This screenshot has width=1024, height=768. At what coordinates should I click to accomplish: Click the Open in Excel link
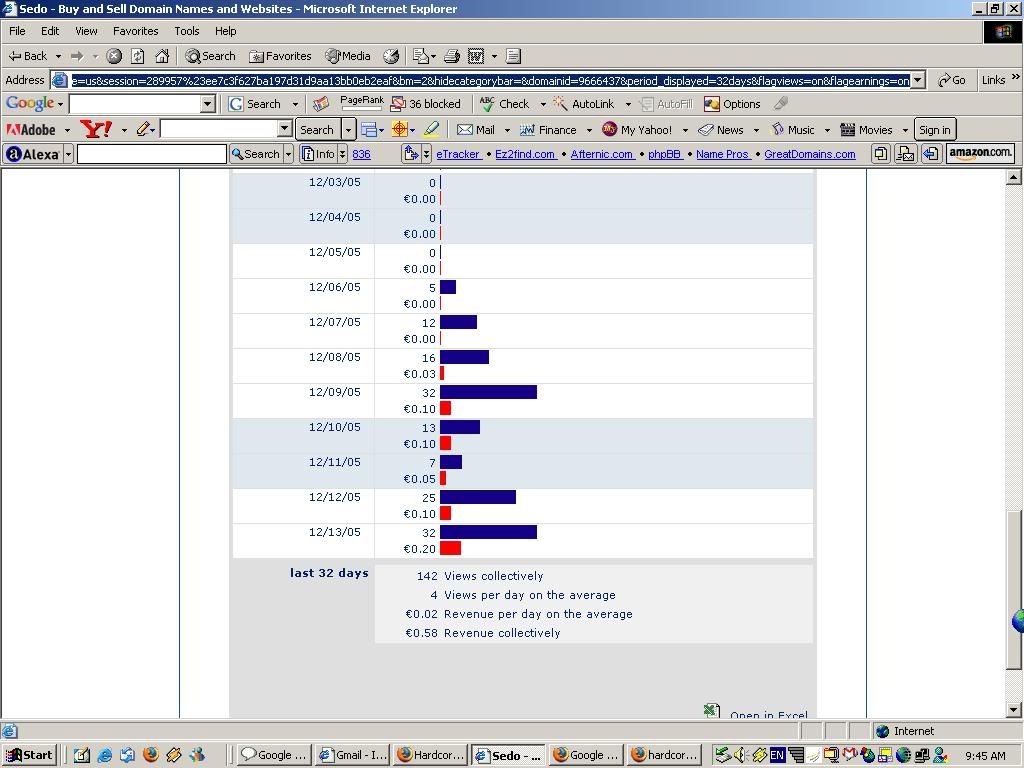[x=767, y=714]
